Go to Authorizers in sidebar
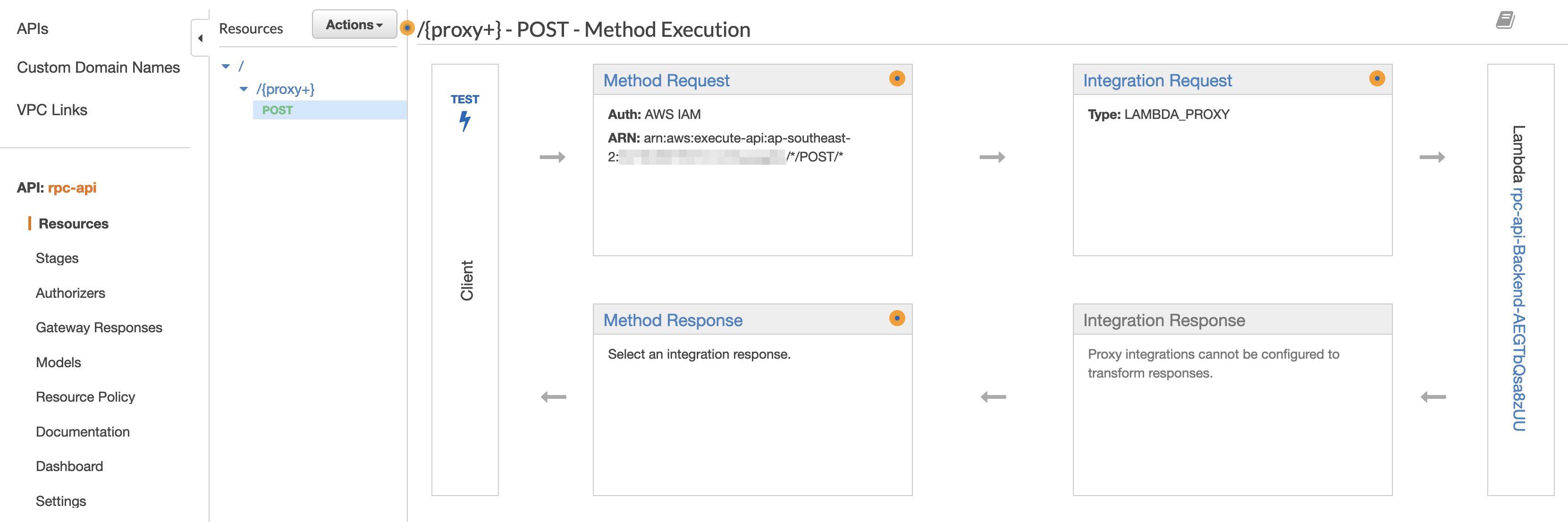 pos(71,293)
